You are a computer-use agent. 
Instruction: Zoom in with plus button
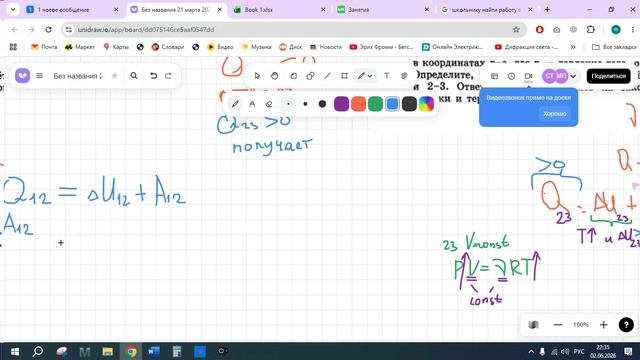pyautogui.click(x=604, y=325)
